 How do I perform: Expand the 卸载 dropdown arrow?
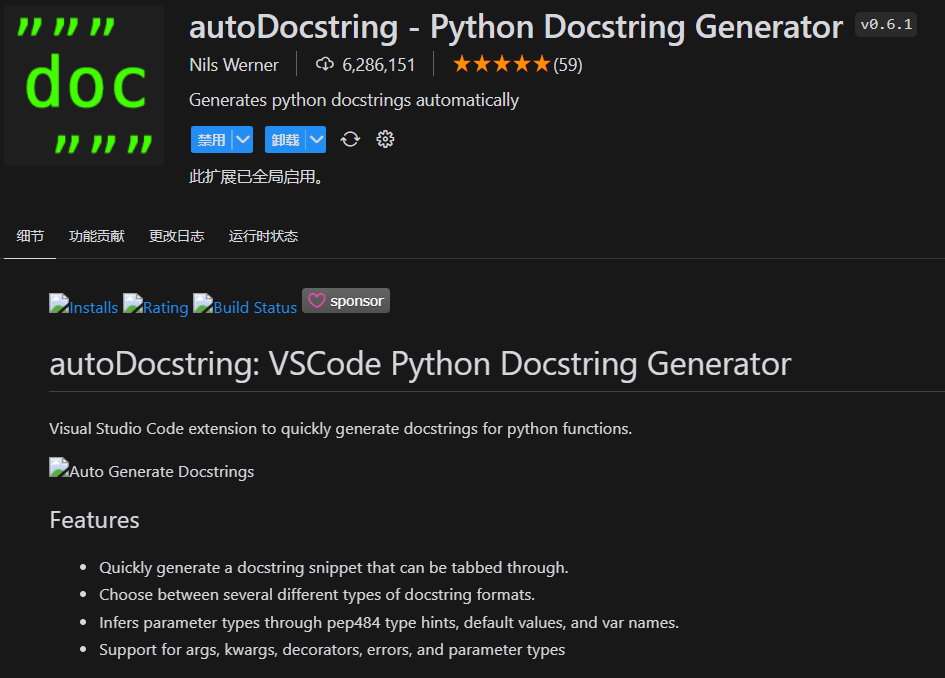(x=316, y=140)
